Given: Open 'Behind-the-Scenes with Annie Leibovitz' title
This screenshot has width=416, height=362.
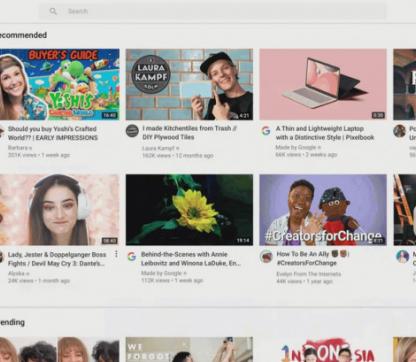Looking at the screenshot, I should click(191, 259).
